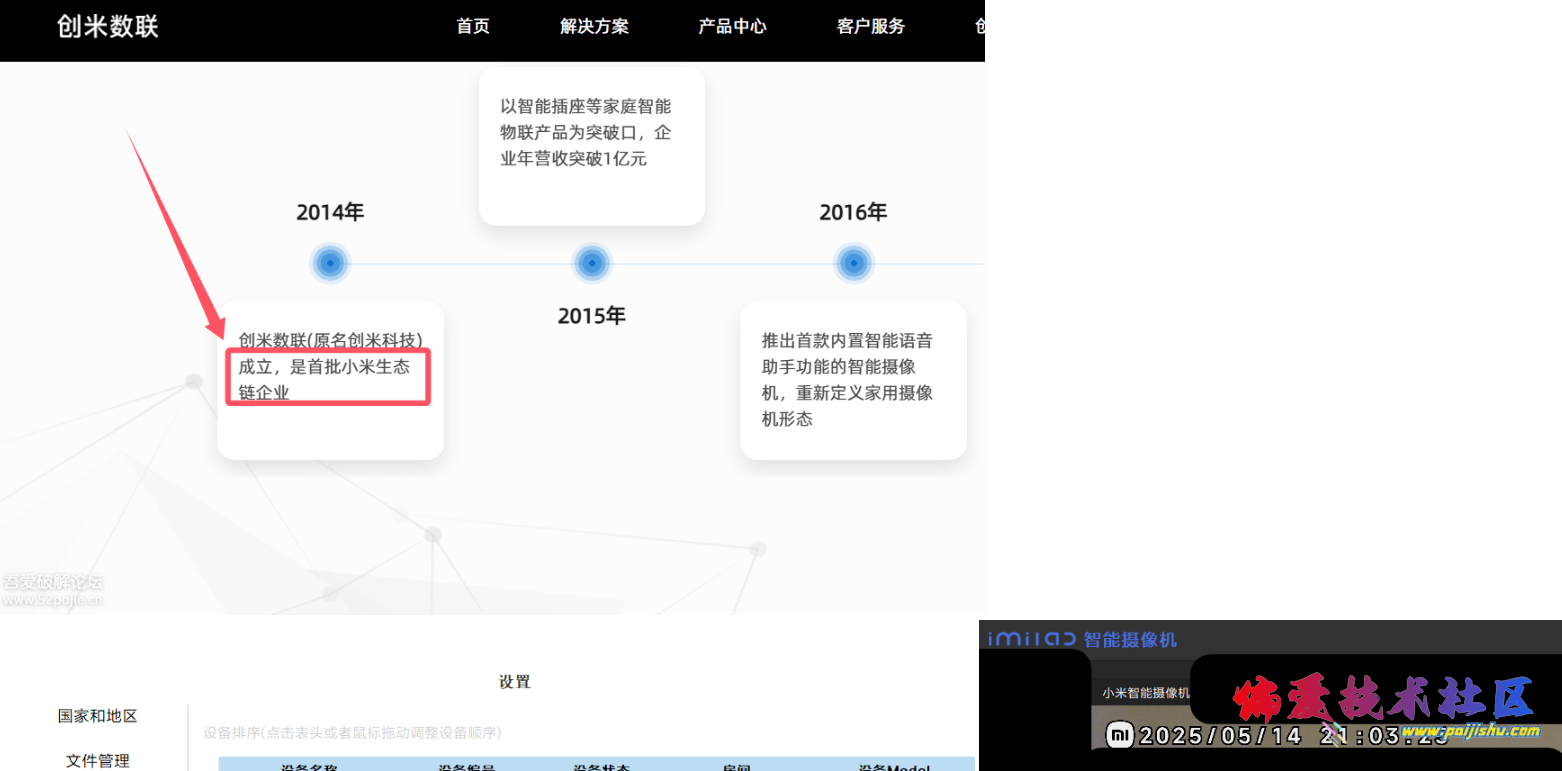Click the 推出首款内置智能语音 card text
Image resolution: width=1562 pixels, height=771 pixels.
848,379
